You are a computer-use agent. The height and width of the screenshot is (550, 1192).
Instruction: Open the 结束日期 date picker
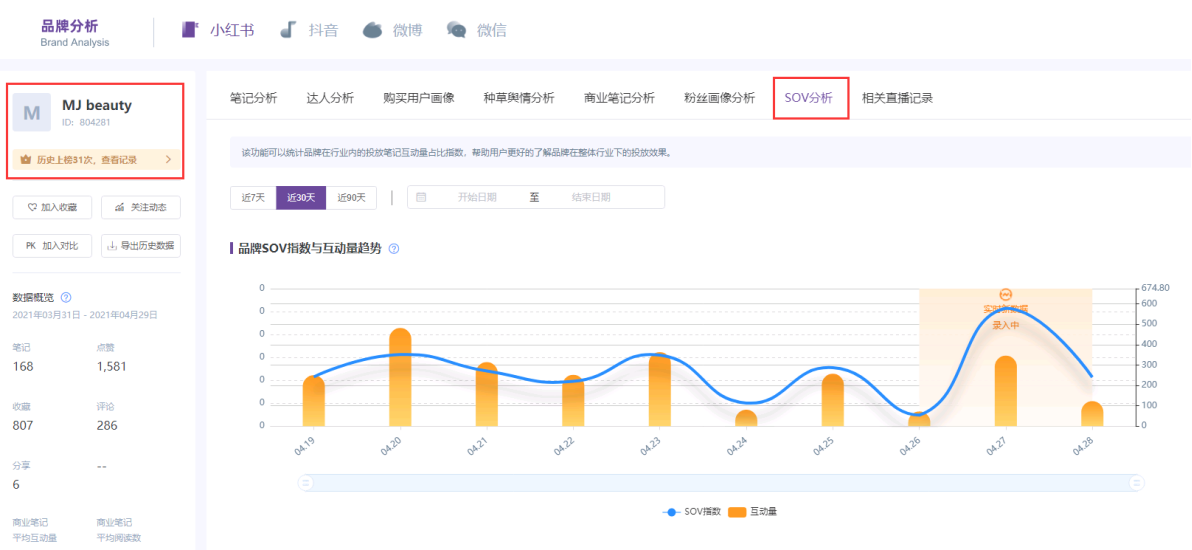[591, 197]
